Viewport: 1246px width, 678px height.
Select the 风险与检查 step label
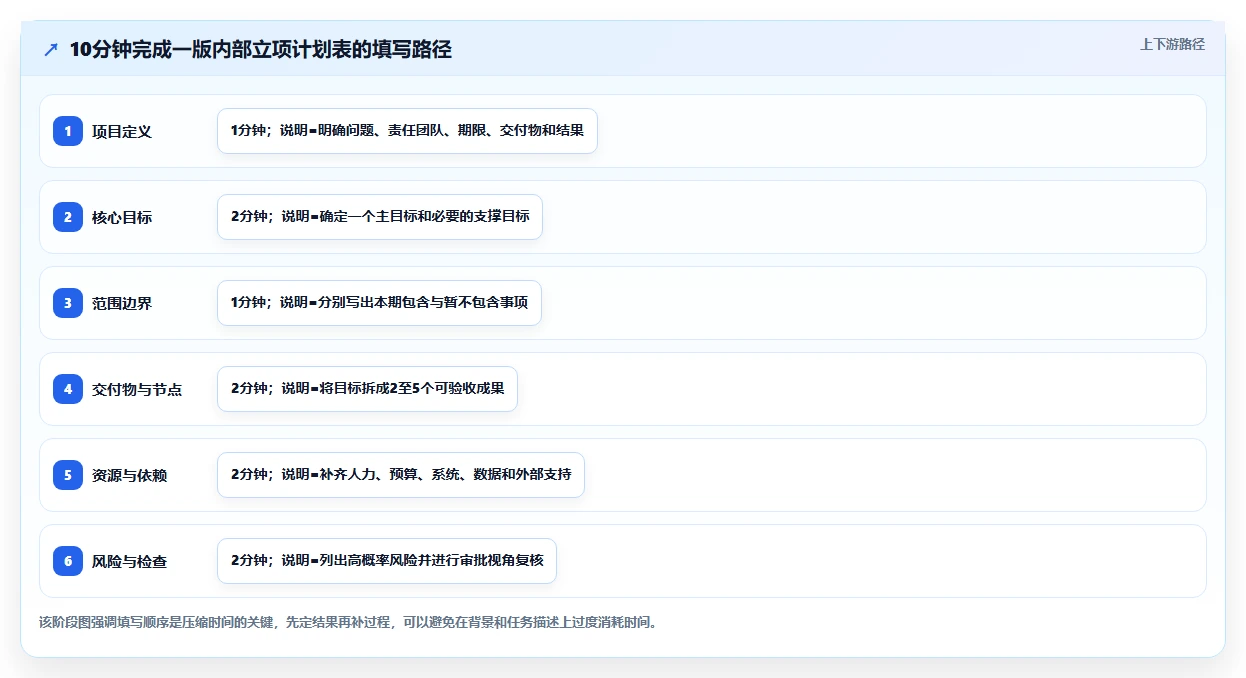[x=129, y=561]
